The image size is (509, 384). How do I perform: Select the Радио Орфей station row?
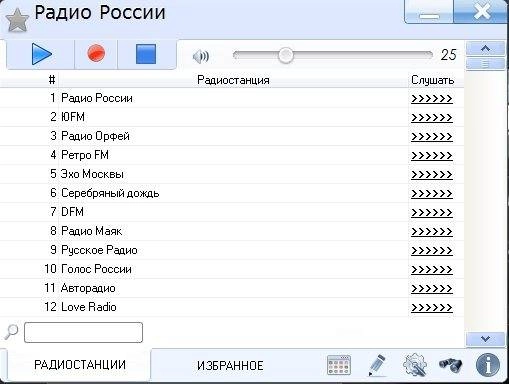coord(232,136)
